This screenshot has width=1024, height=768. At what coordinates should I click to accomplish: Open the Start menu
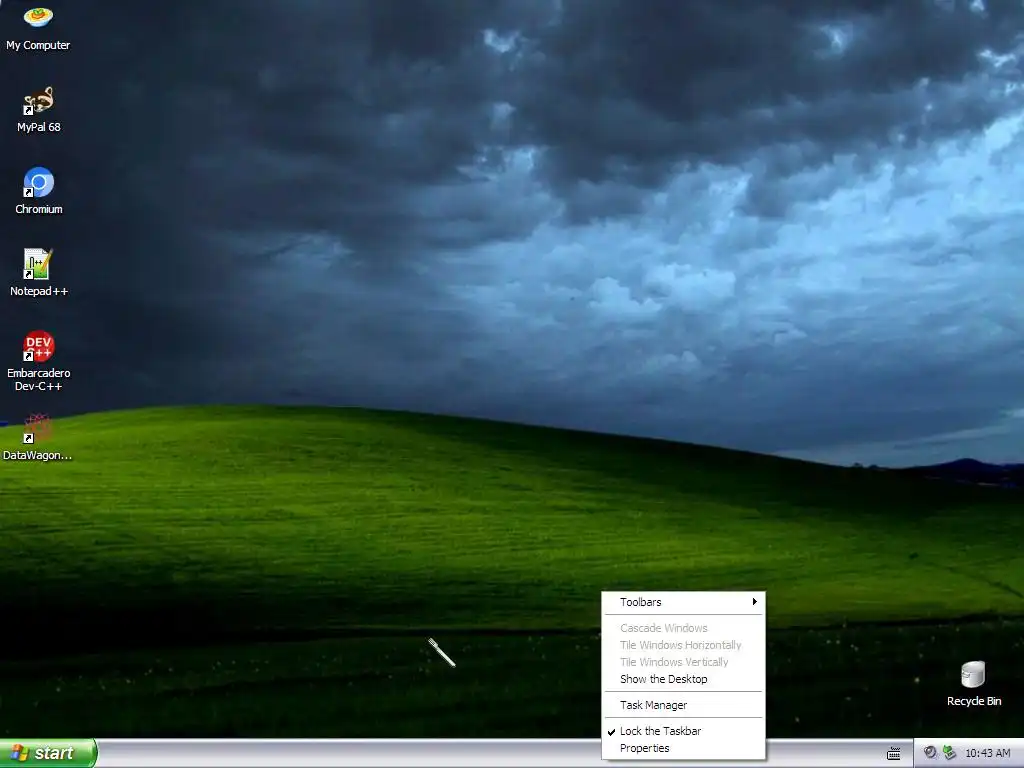(48, 753)
